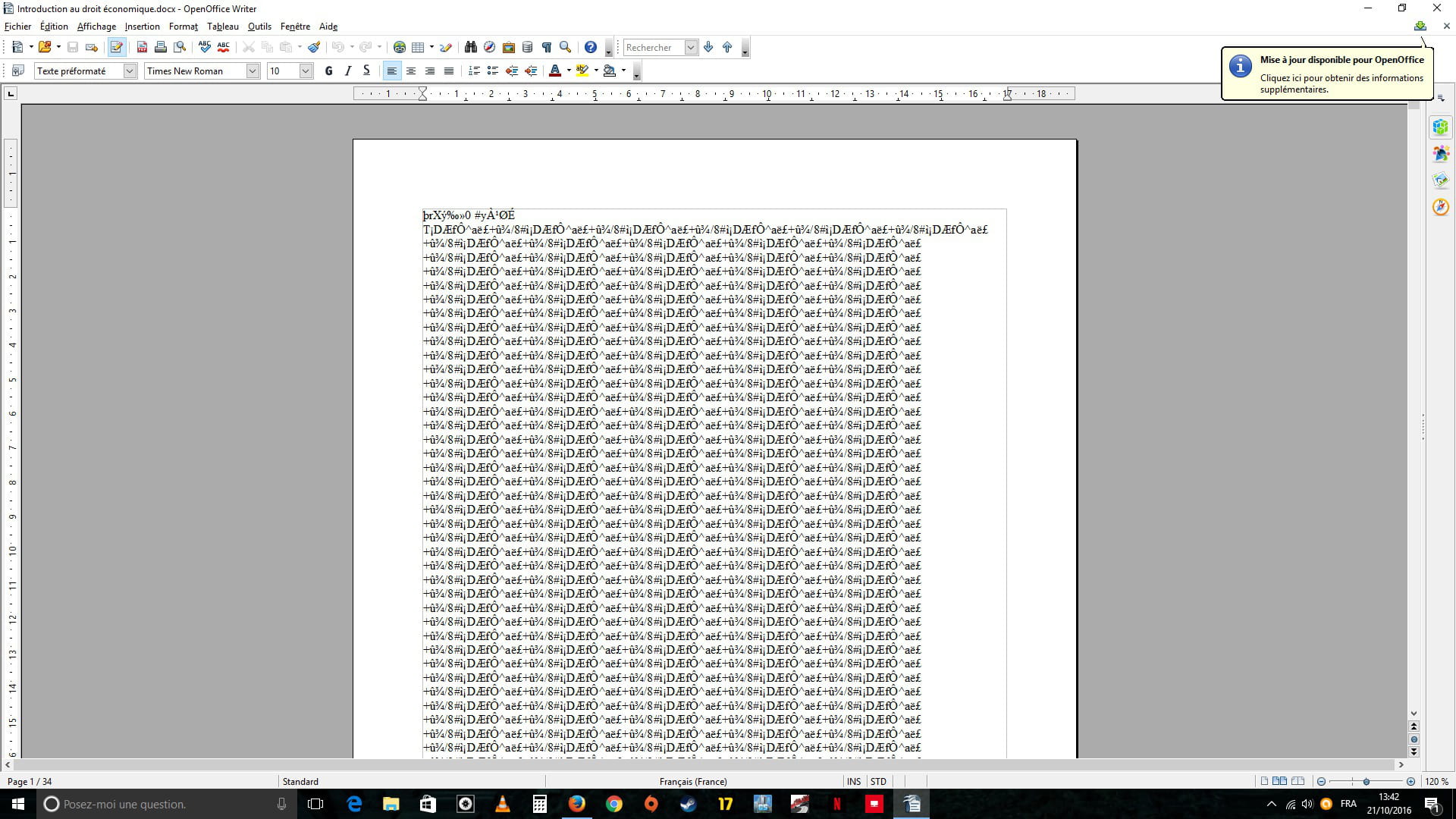Image resolution: width=1456 pixels, height=819 pixels.
Task: Export document directly as PDF
Action: click(142, 47)
